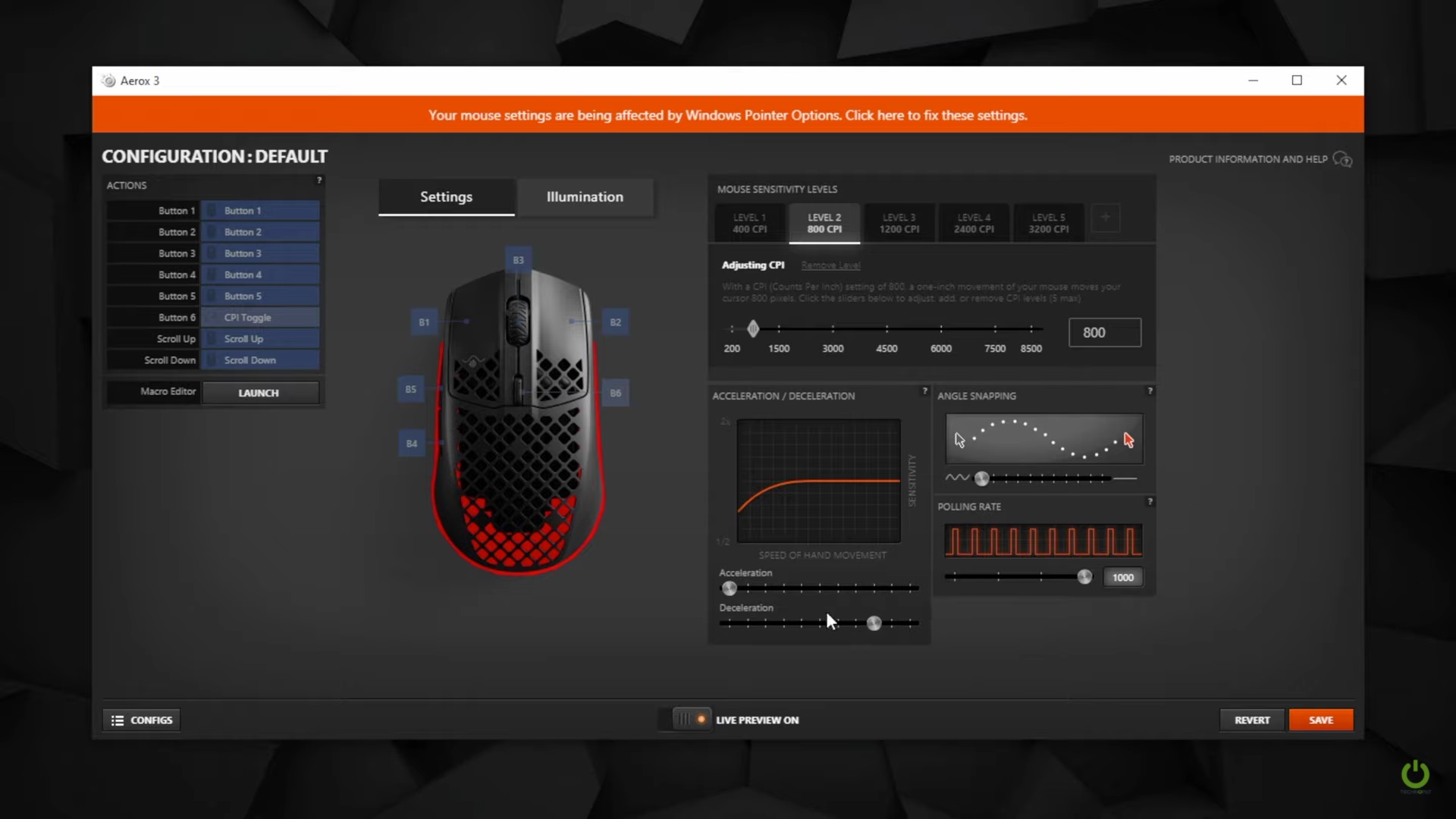Click the orange Save button
Screen dimensions: 1456x819
click(x=1320, y=720)
